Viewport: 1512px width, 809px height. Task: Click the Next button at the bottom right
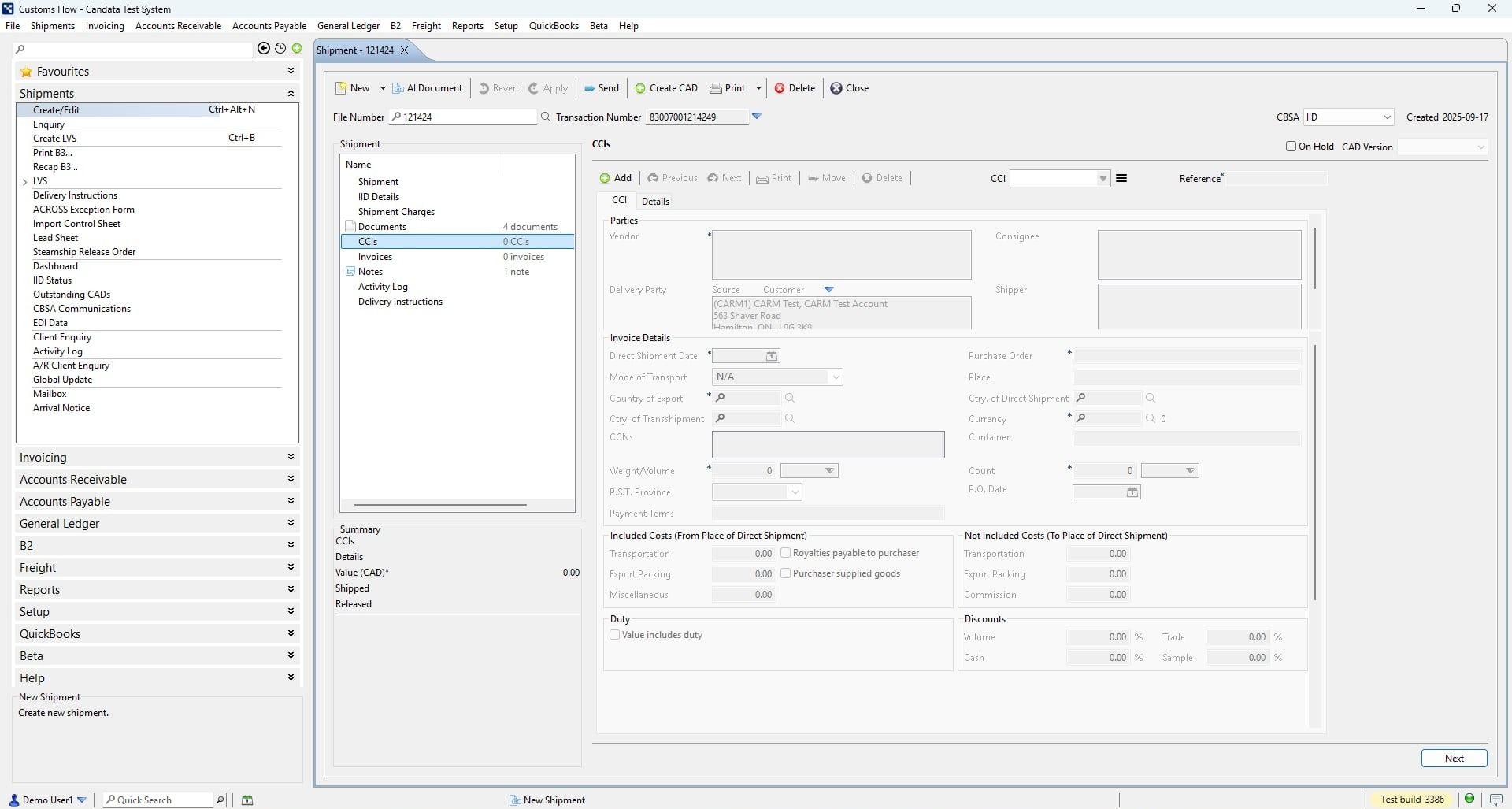click(x=1455, y=759)
